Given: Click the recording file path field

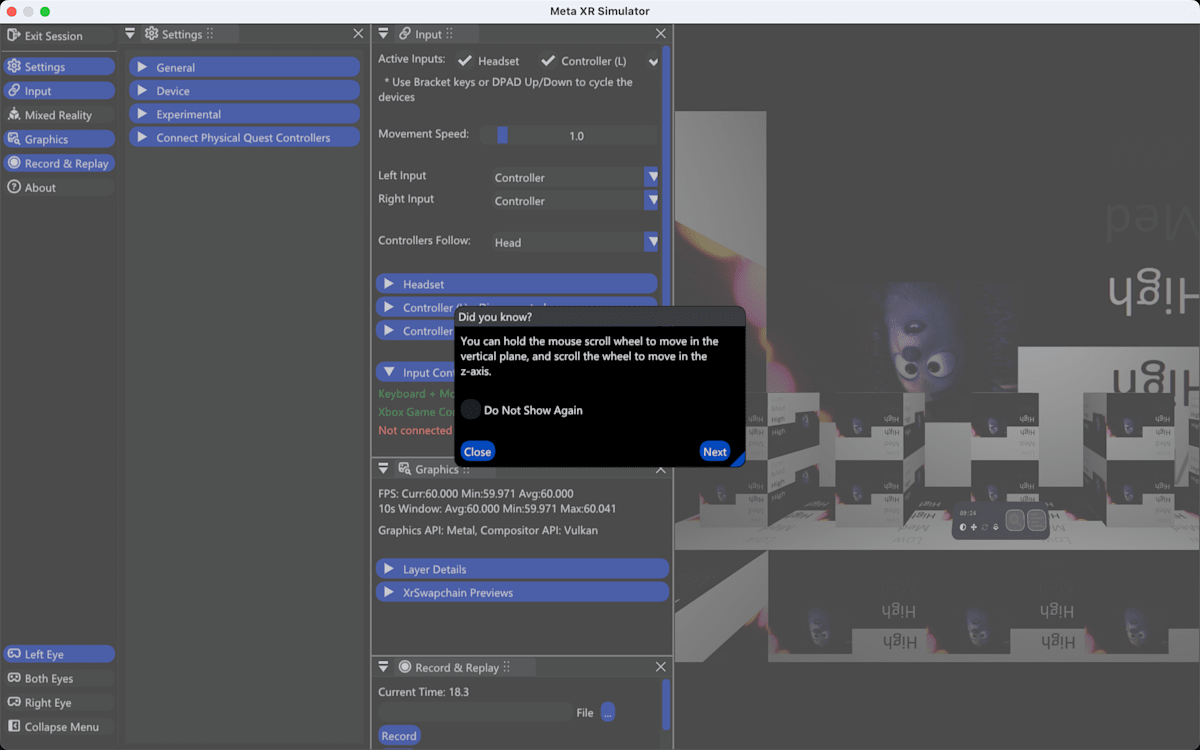Looking at the screenshot, I should tap(475, 713).
